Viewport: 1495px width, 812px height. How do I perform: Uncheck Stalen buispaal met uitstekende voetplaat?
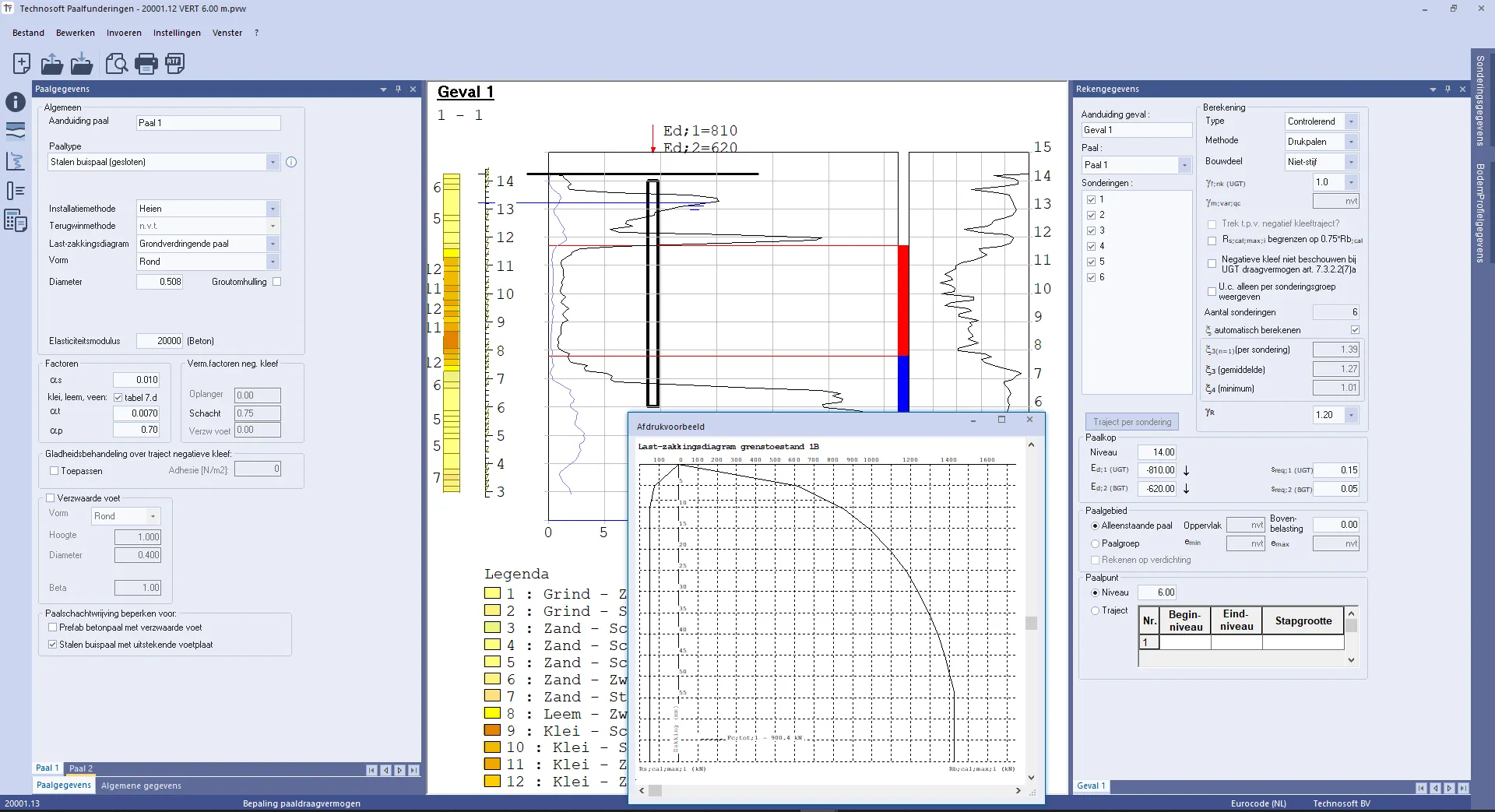[52, 645]
